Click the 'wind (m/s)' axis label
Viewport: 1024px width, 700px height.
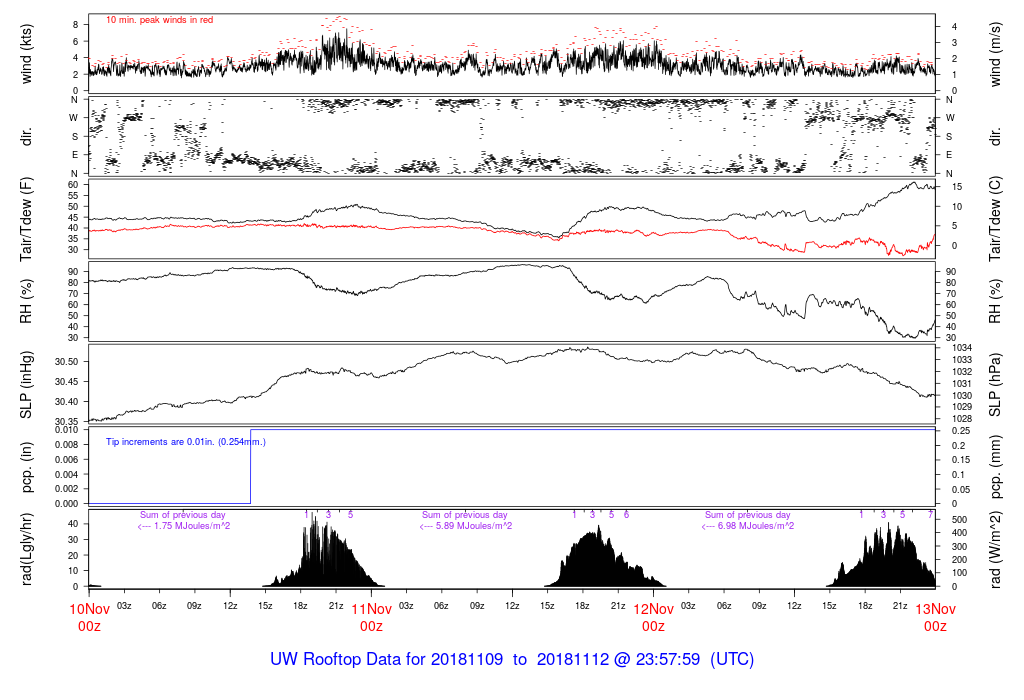point(995,55)
